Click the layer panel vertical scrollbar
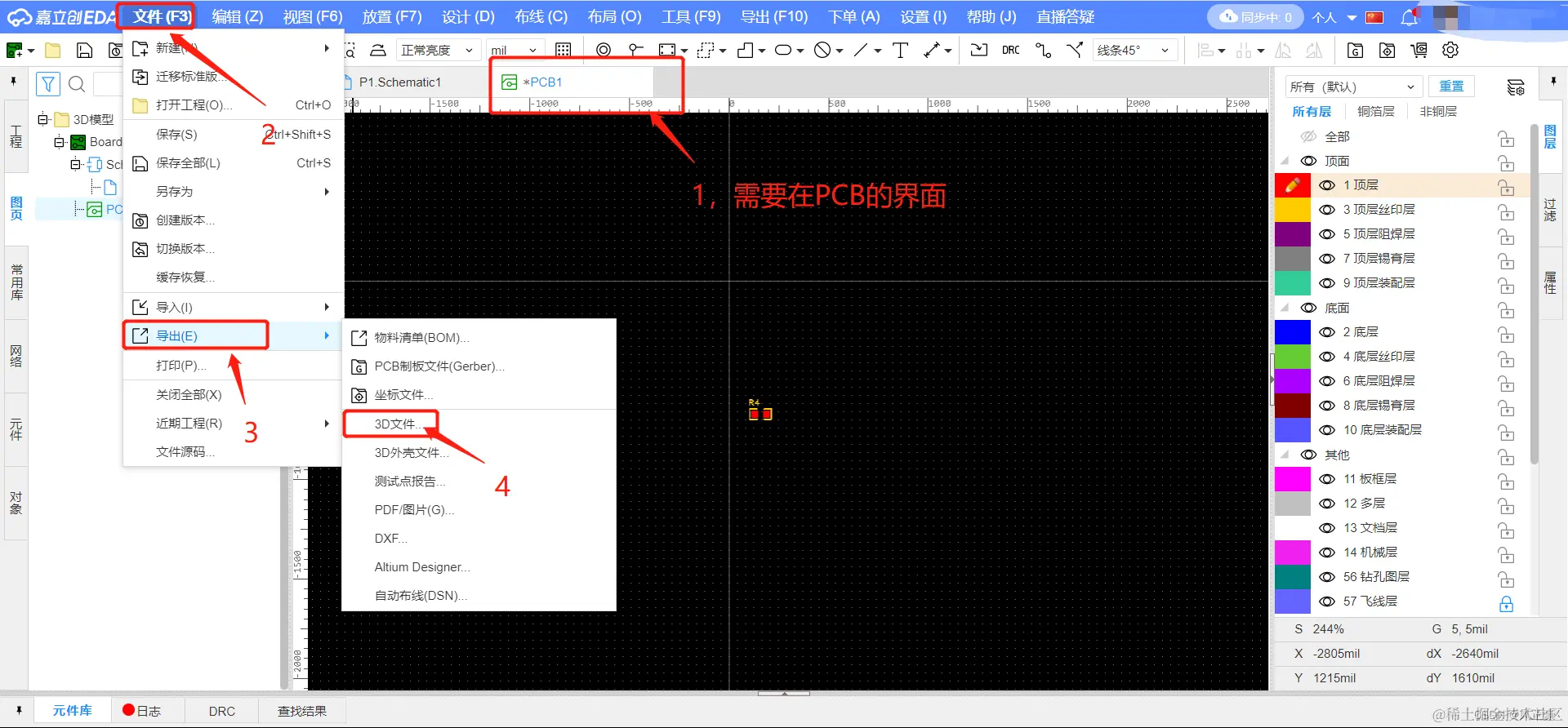This screenshot has width=1568, height=728. (1534, 294)
